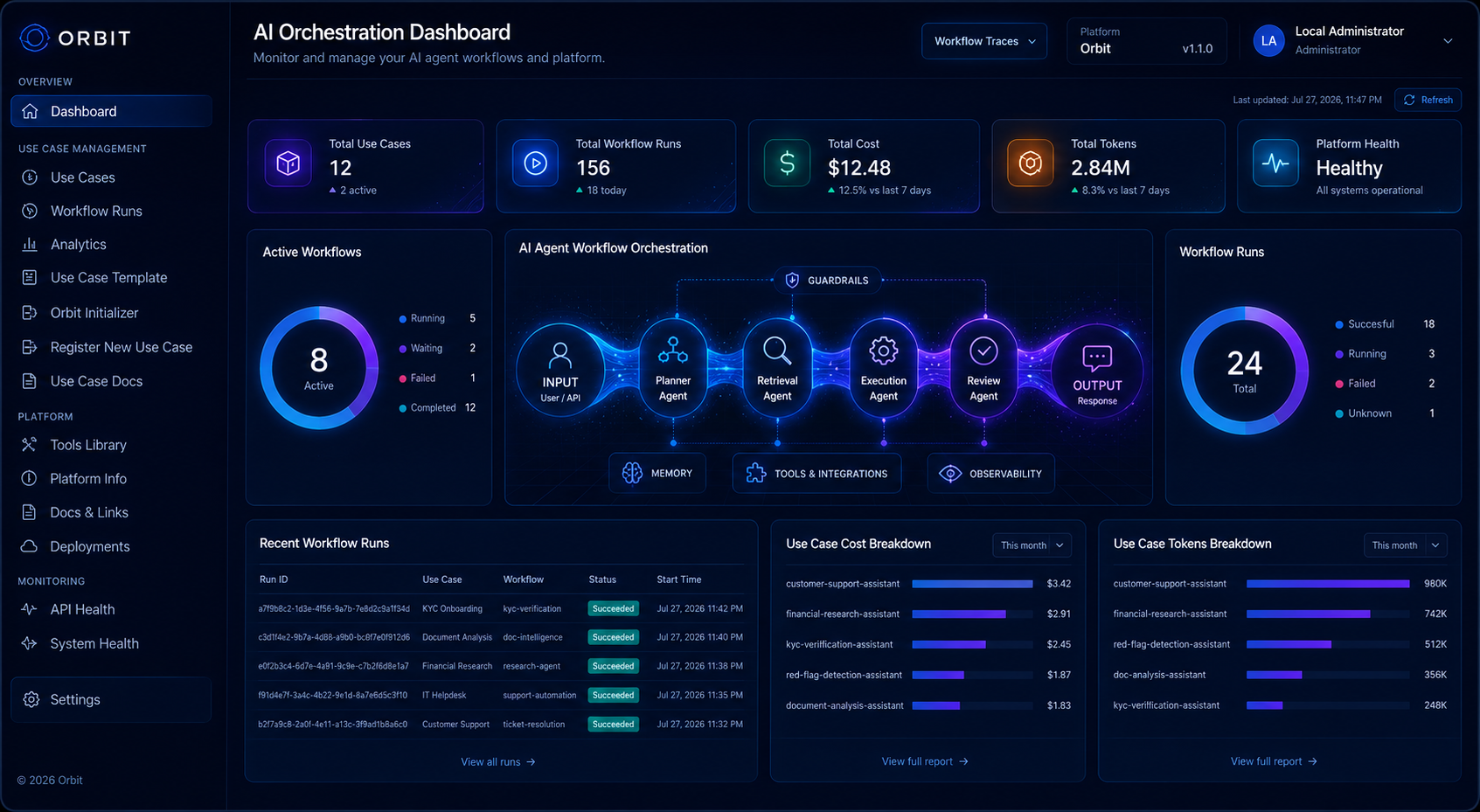Click the research-agent workflow cell
The width and height of the screenshot is (1480, 812).
[532, 666]
